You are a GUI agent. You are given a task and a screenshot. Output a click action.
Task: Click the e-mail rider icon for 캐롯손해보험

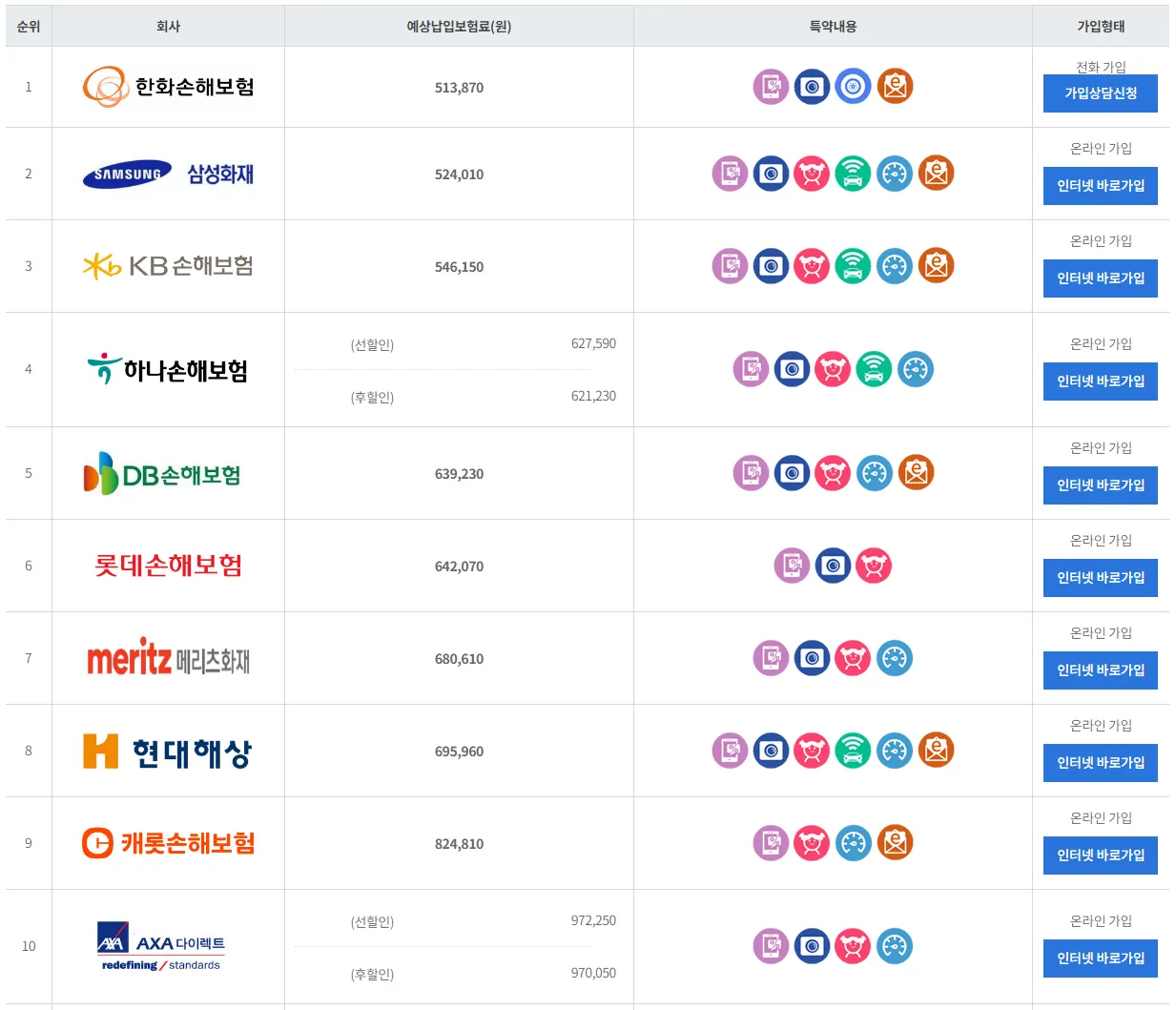(895, 843)
